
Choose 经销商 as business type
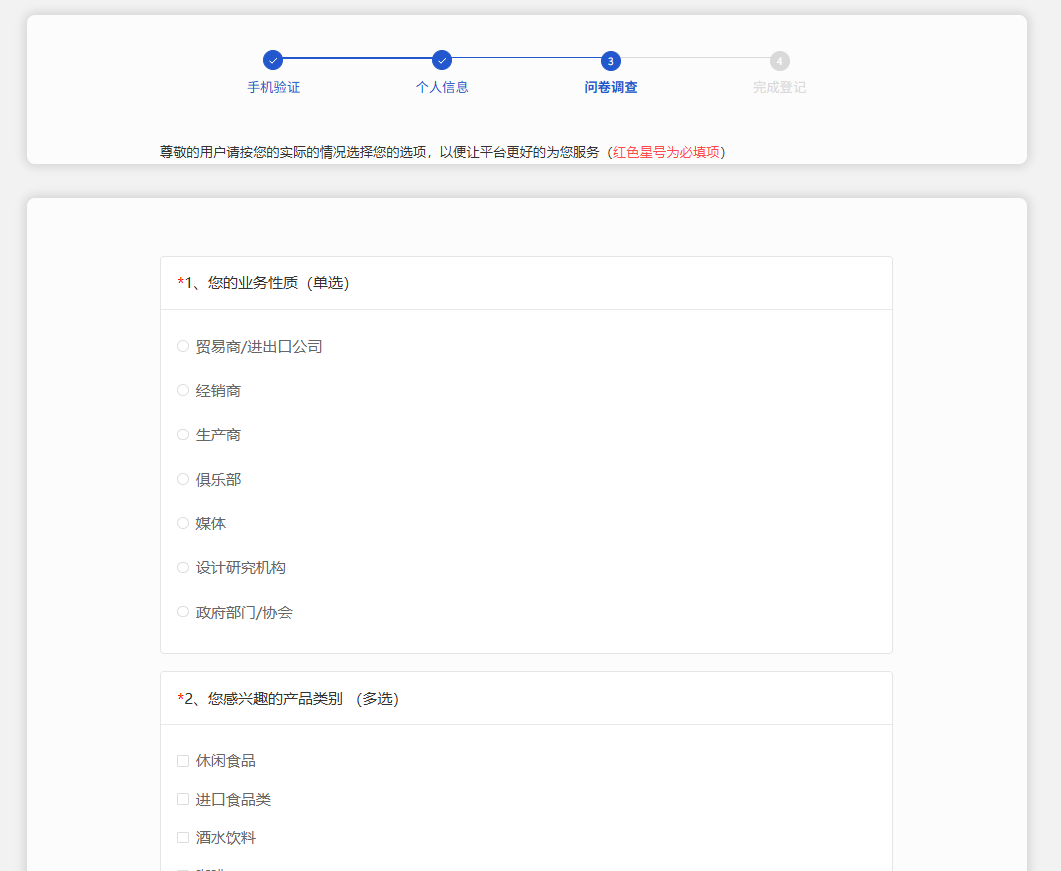[x=183, y=390]
